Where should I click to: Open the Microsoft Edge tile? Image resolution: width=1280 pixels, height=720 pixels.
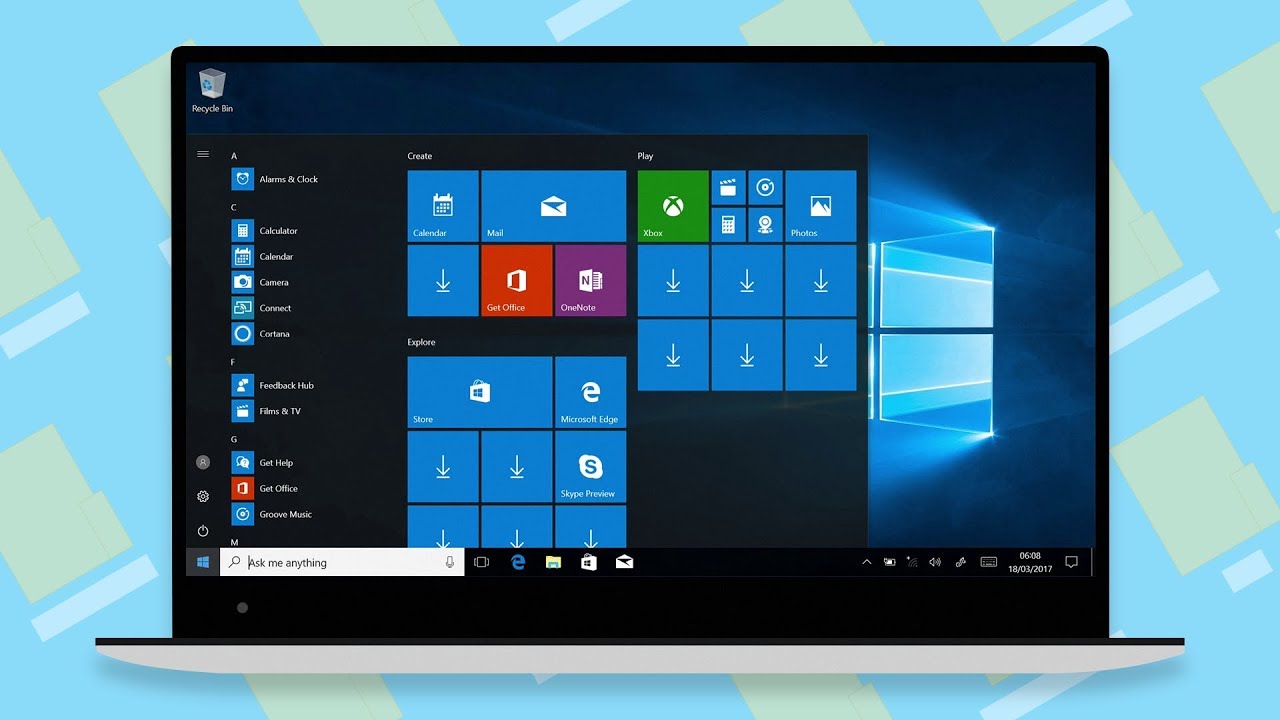coord(591,392)
